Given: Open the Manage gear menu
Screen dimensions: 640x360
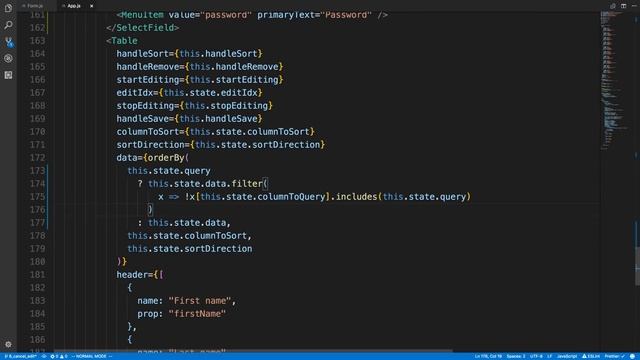Looking at the screenshot, I should [x=8, y=344].
